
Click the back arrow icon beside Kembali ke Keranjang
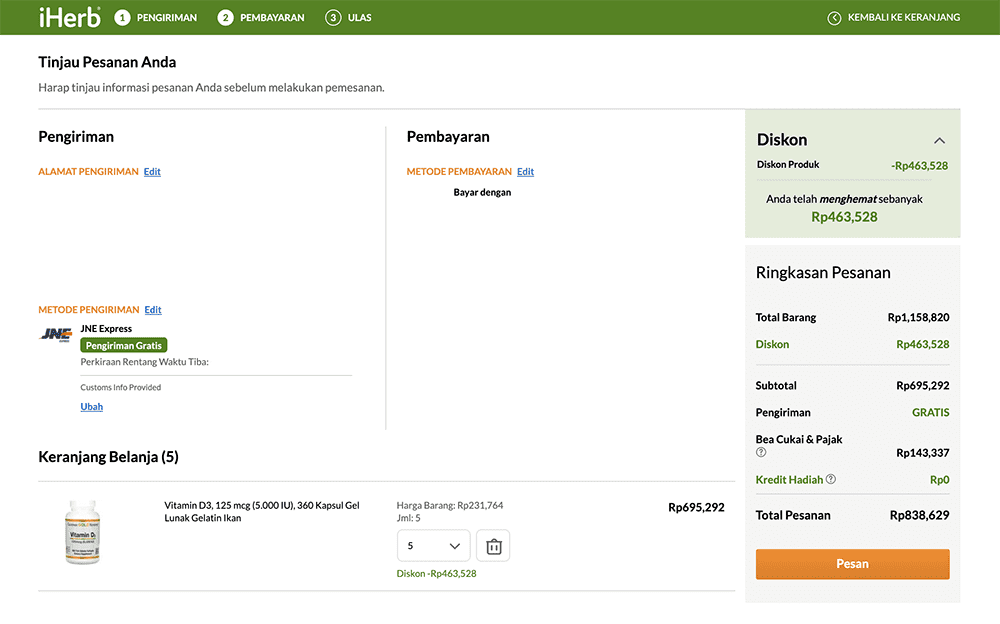[x=834, y=18]
